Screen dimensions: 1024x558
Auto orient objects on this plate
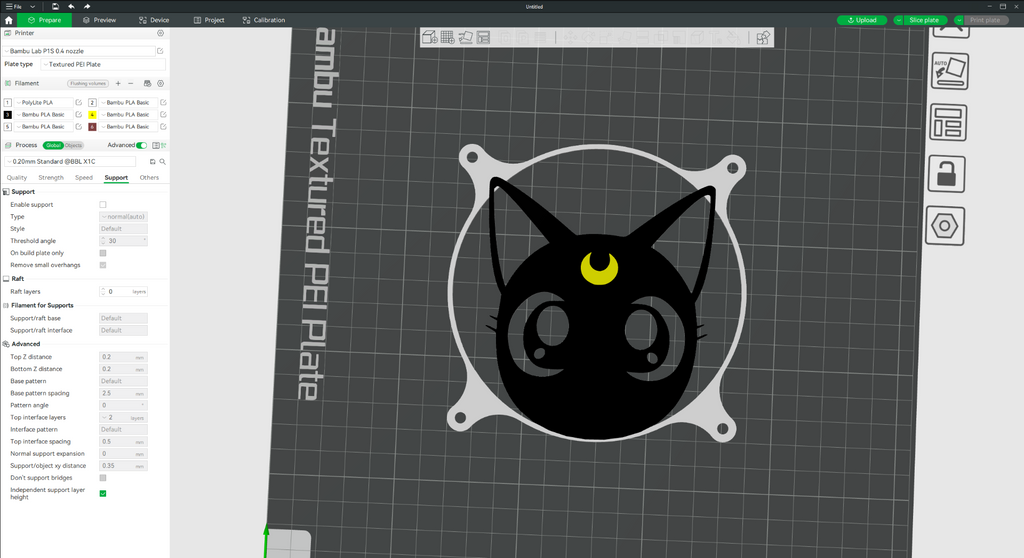click(x=949, y=71)
